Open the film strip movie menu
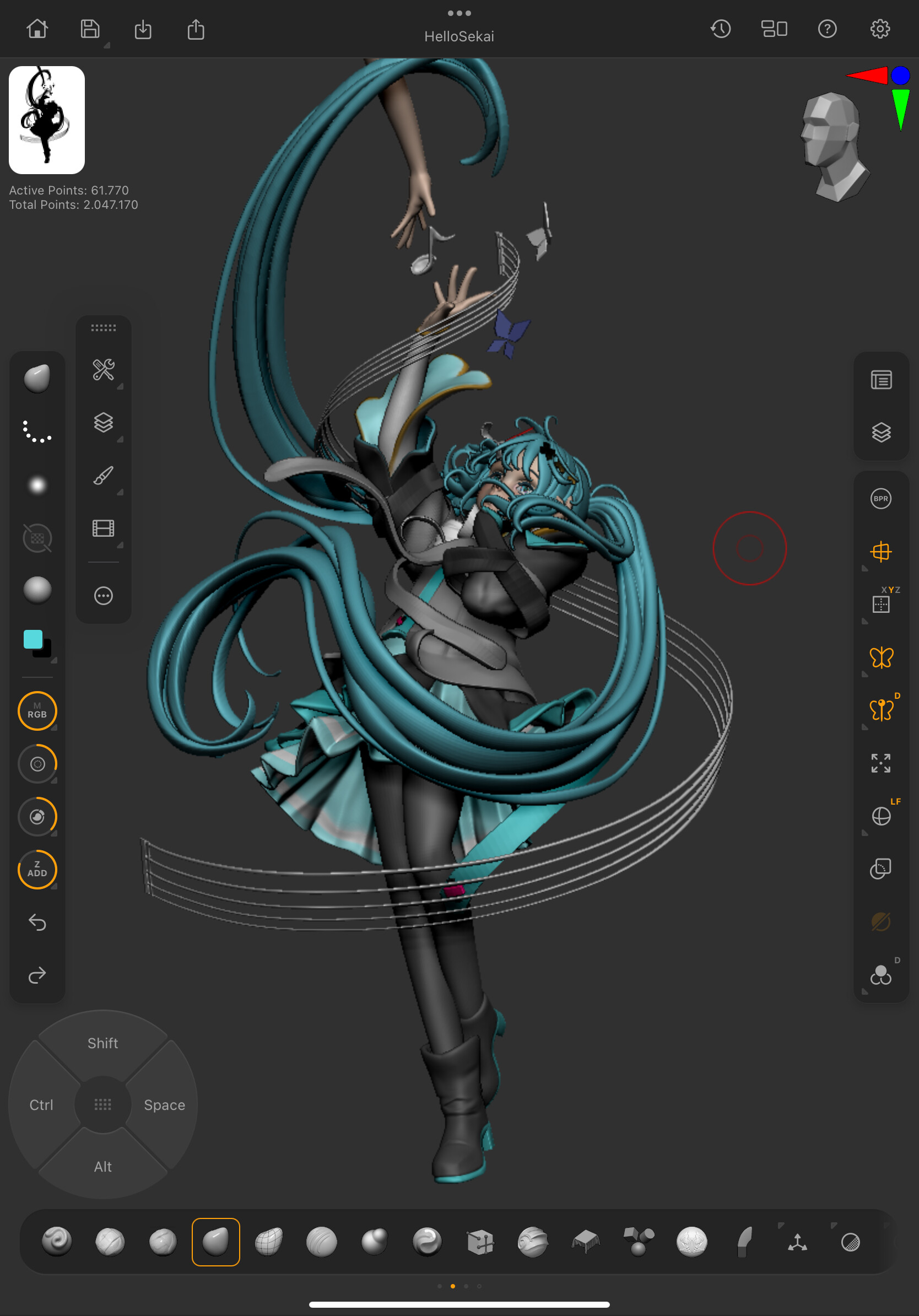Viewport: 919px width, 1316px height. pyautogui.click(x=104, y=528)
